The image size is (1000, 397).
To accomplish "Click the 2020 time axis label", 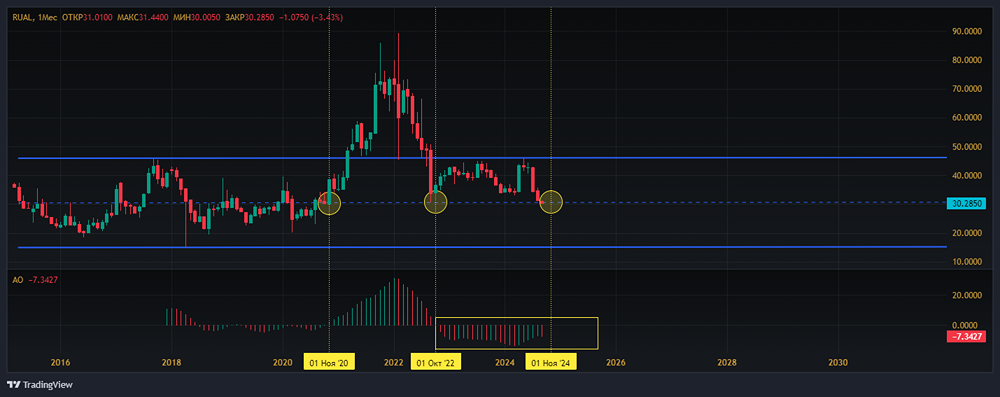I will click(283, 363).
